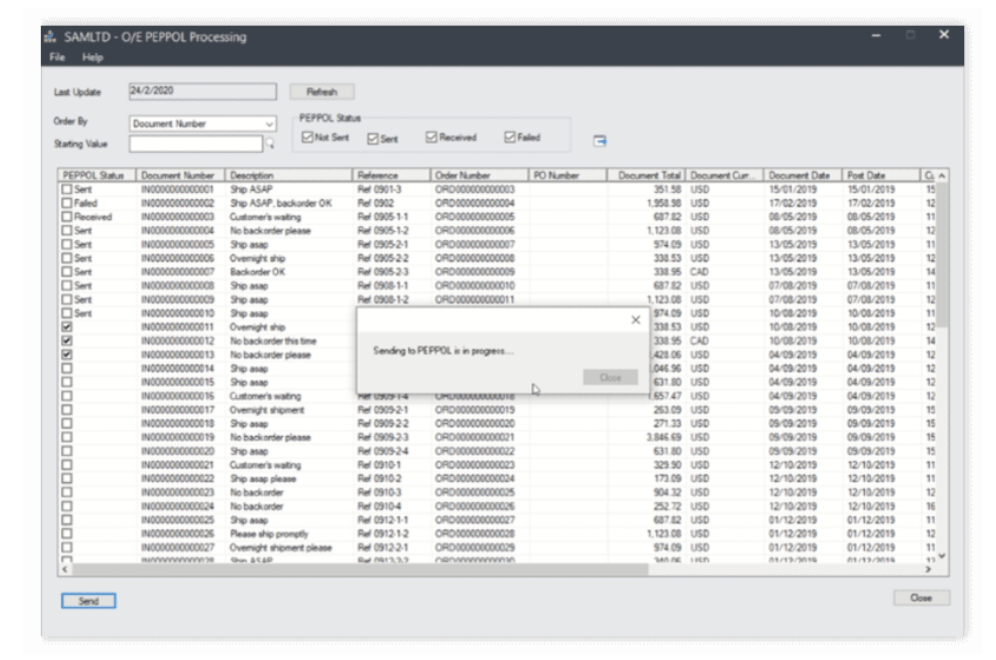Open the Help menu
Screen dimensions: 996x660
click(x=92, y=57)
